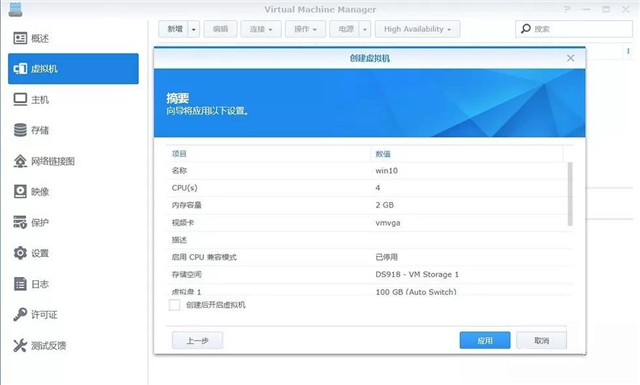
Task: Click the 项目 column header
Action: (269, 154)
